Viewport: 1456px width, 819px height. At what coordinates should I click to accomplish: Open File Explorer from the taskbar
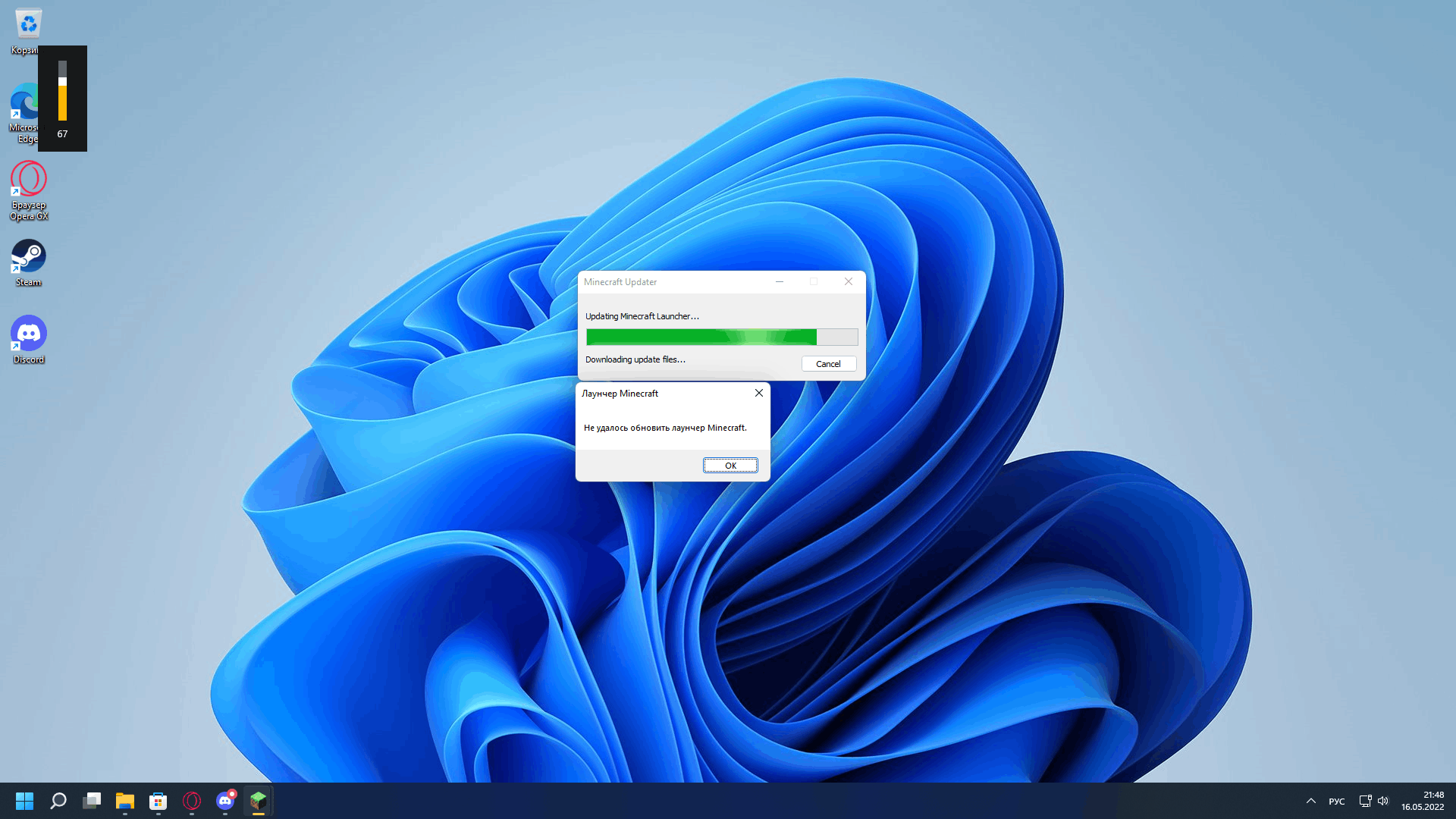point(125,801)
